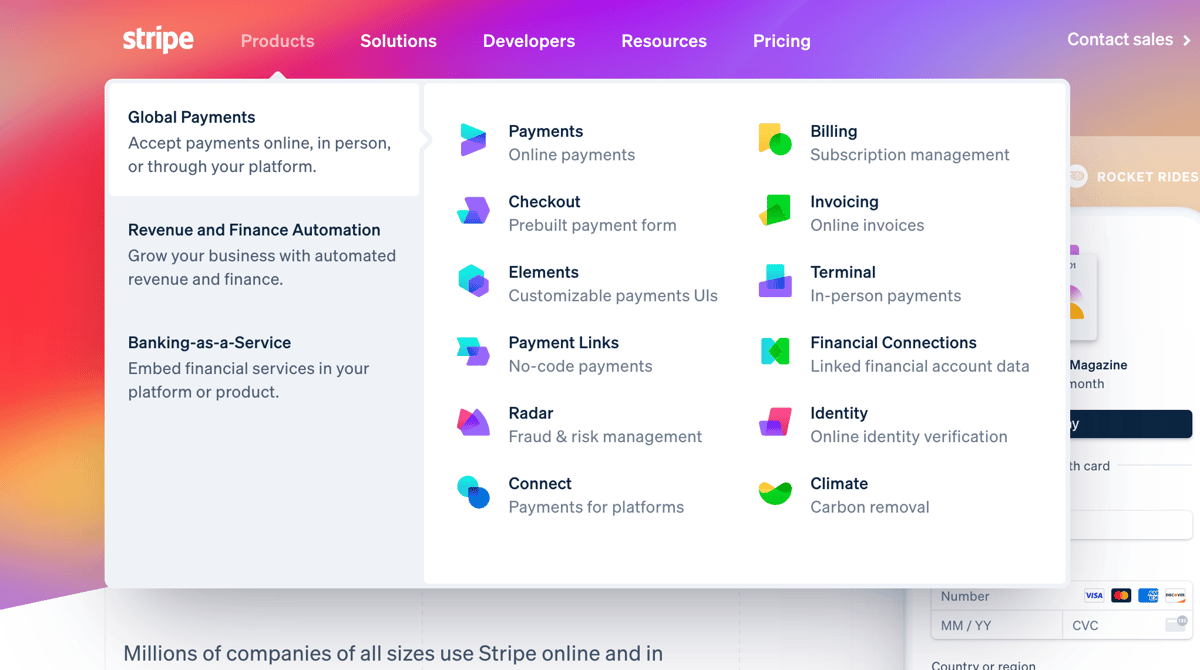Click the Payment Links icon
This screenshot has width=1200, height=670.
click(x=473, y=353)
